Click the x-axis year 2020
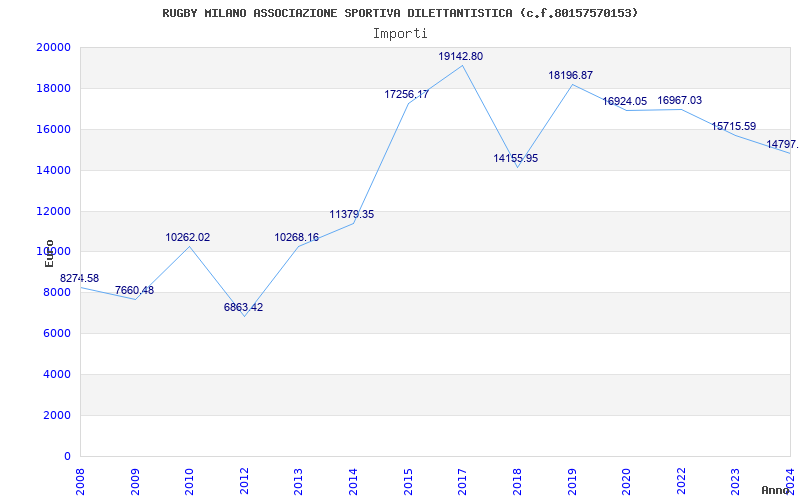This screenshot has height=500, width=800. click(626, 482)
